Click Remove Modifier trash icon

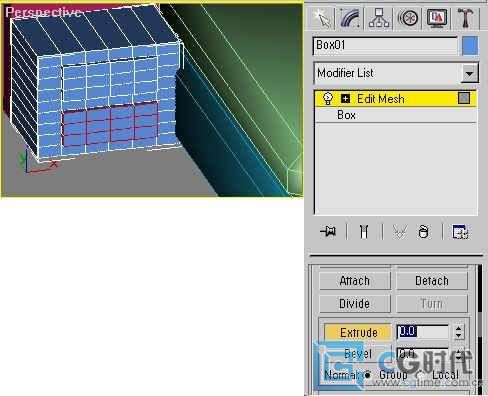coord(423,231)
